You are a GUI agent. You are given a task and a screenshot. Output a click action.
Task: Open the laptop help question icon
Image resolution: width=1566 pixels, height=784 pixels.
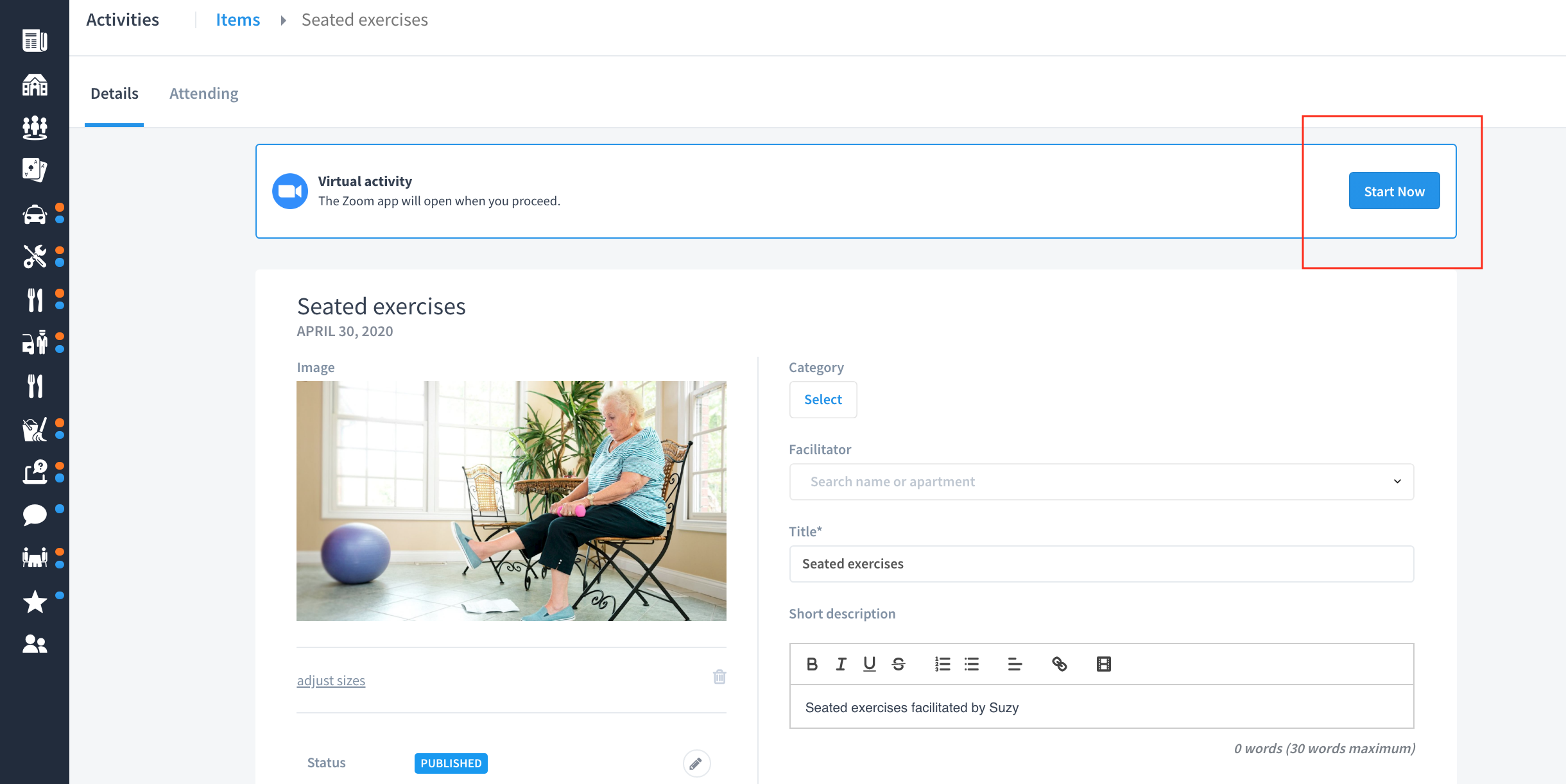click(35, 472)
